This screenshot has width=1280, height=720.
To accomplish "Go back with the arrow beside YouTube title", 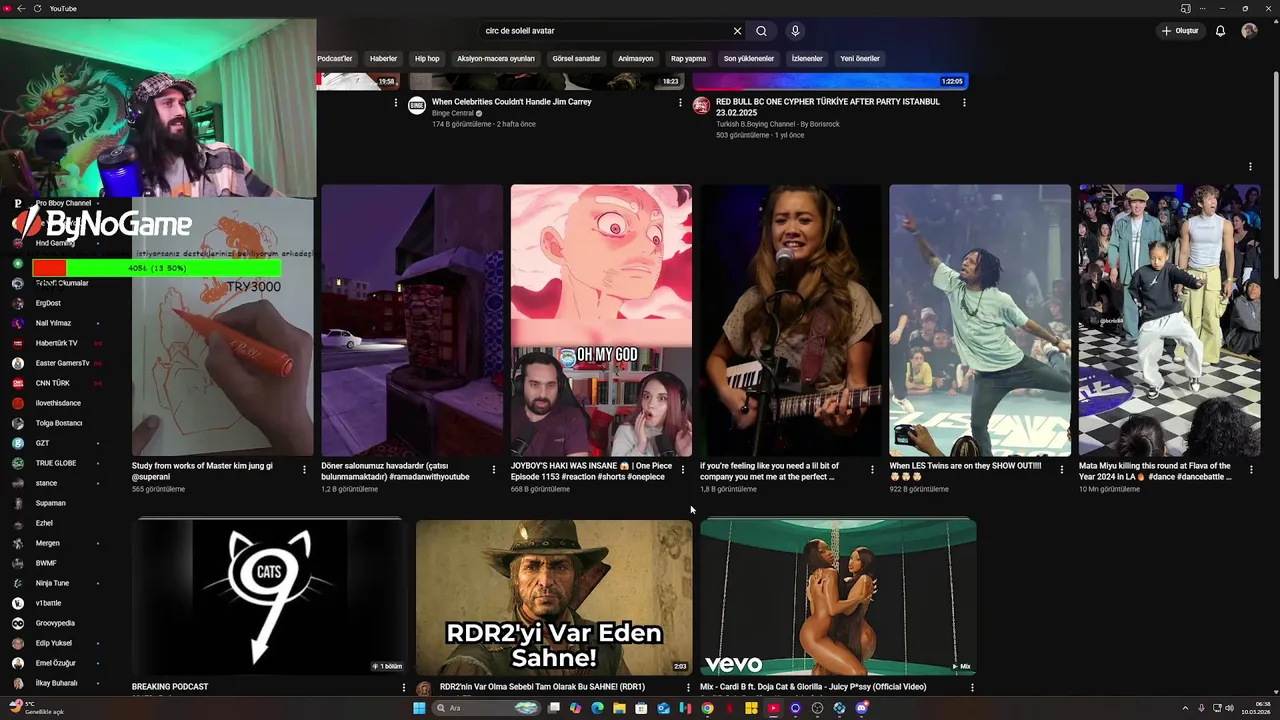I will pyautogui.click(x=21, y=8).
